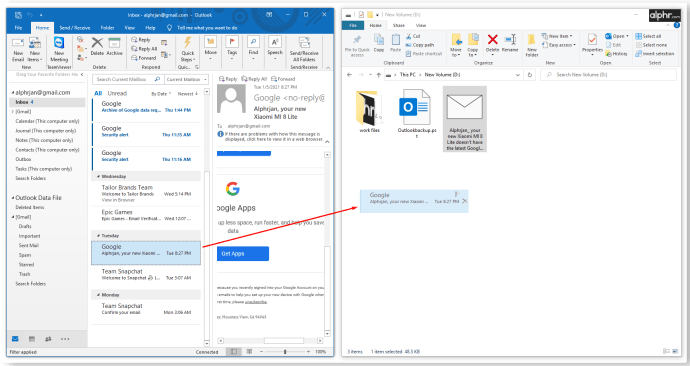Click Select none in Explorer ribbon

click(651, 45)
